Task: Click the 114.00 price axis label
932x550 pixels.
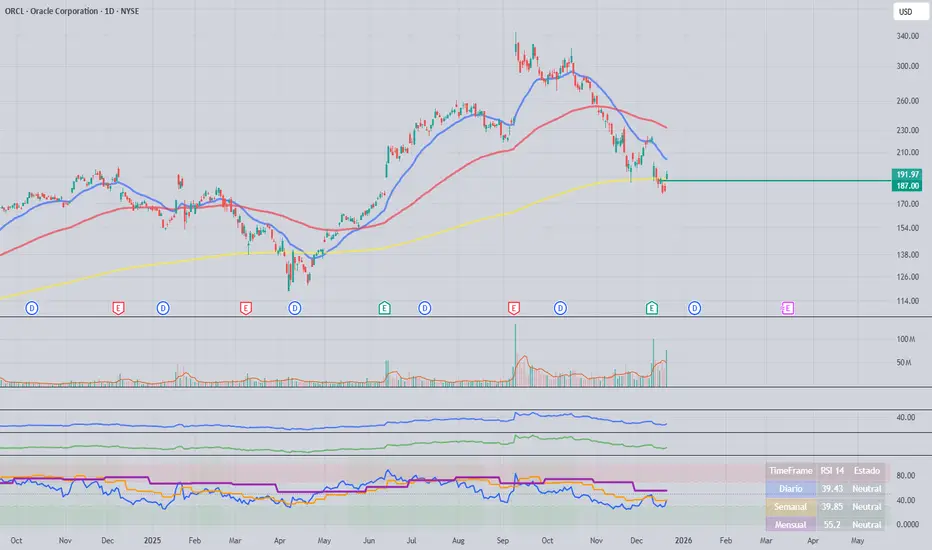Action: coord(908,301)
